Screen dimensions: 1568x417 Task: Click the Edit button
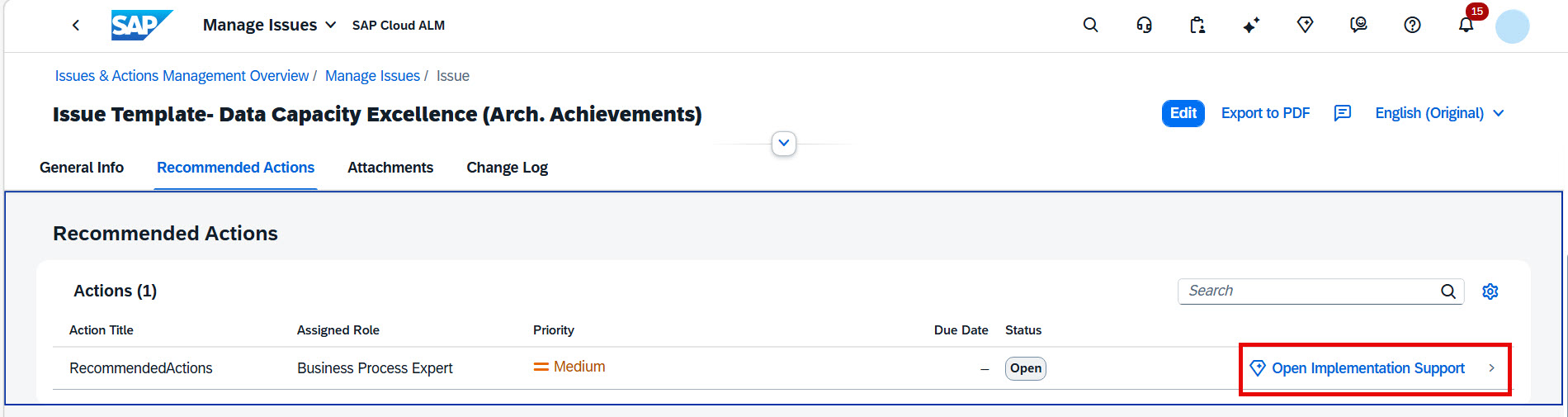coord(1183,113)
